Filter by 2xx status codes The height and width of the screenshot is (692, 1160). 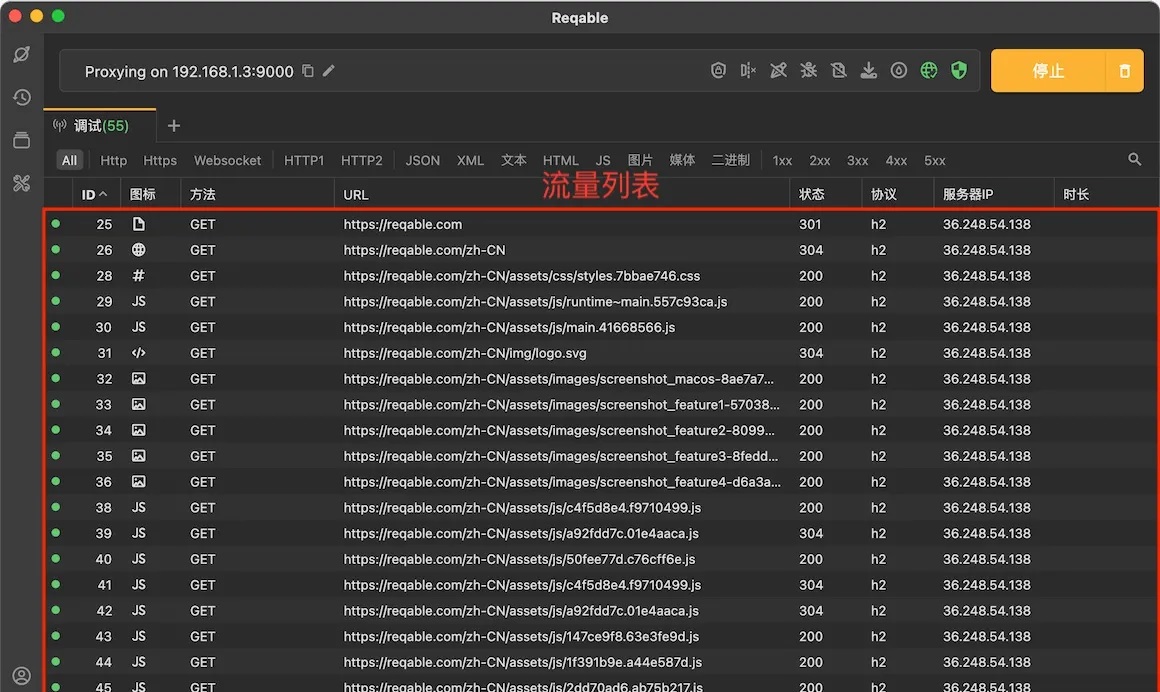[x=820, y=160]
